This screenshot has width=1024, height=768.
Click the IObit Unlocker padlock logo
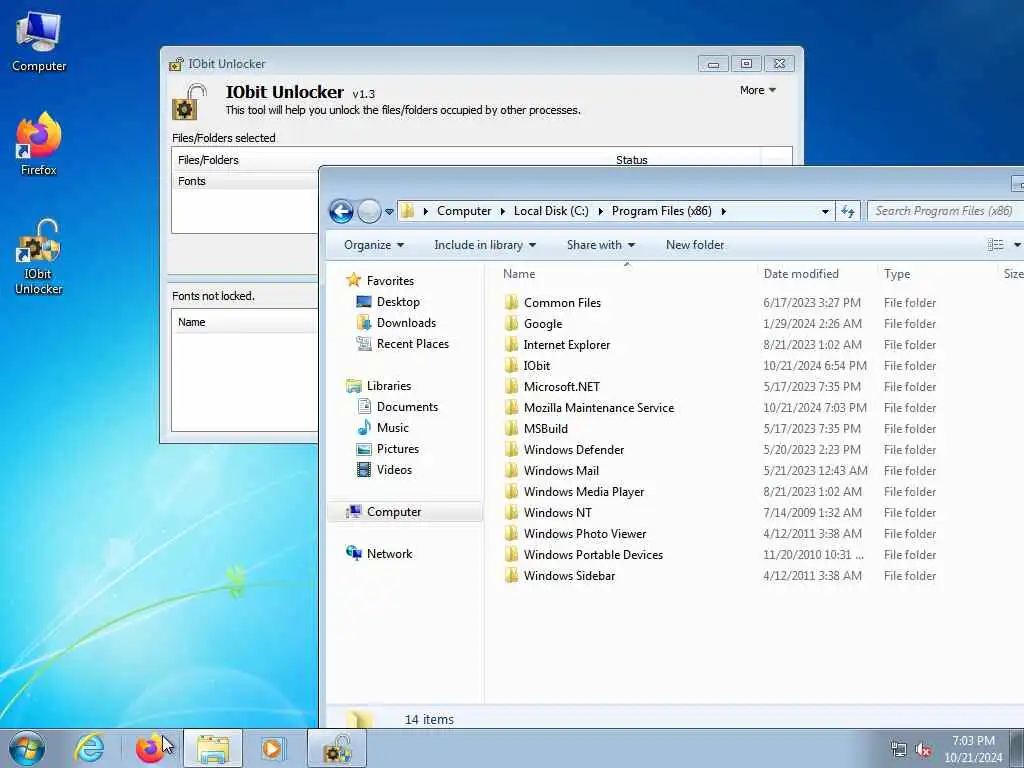[189, 101]
